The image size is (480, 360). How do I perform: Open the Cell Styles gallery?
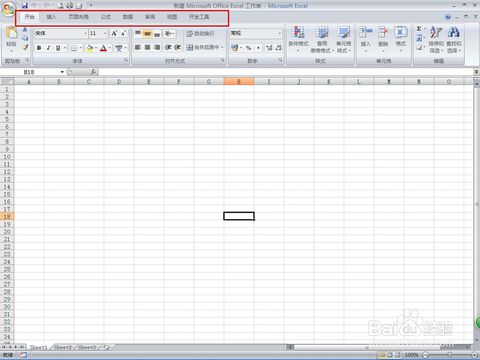click(344, 39)
